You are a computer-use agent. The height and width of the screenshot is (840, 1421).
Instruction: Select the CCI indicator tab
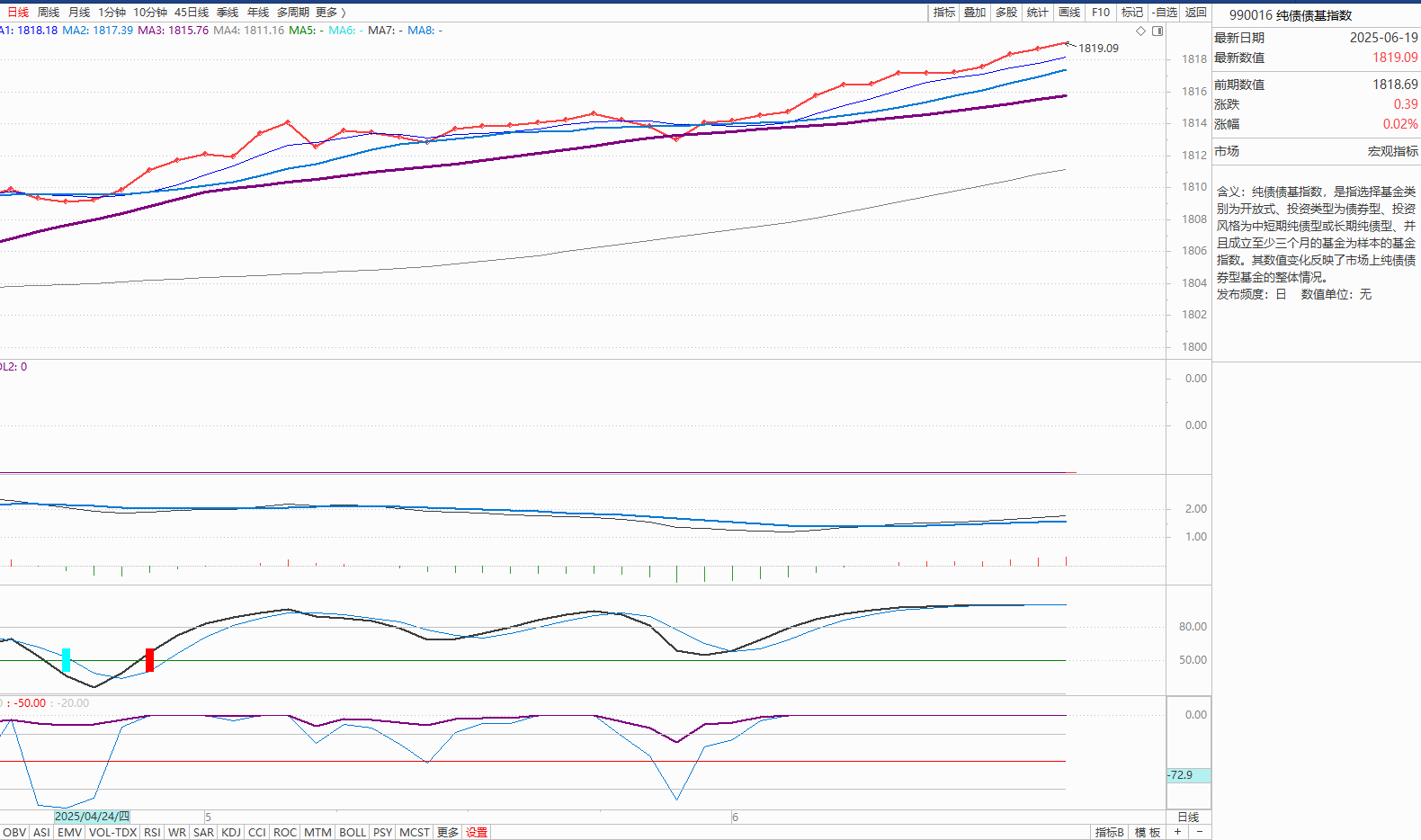point(257,833)
